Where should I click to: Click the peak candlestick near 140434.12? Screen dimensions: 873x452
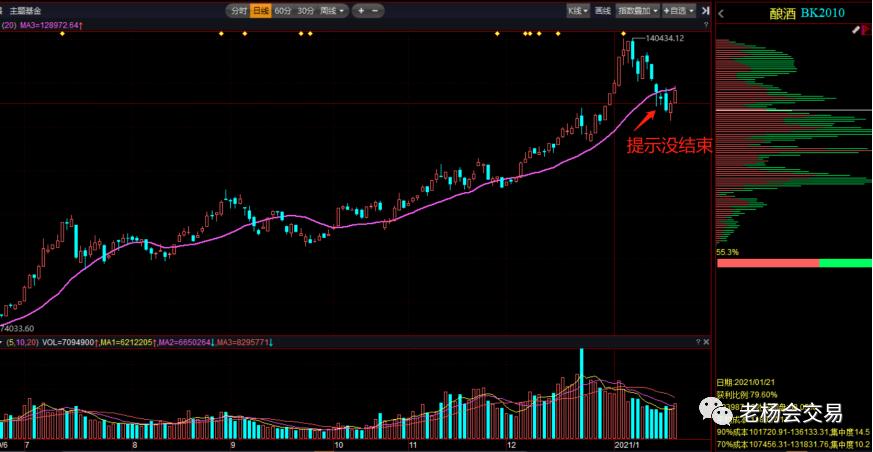click(x=632, y=51)
